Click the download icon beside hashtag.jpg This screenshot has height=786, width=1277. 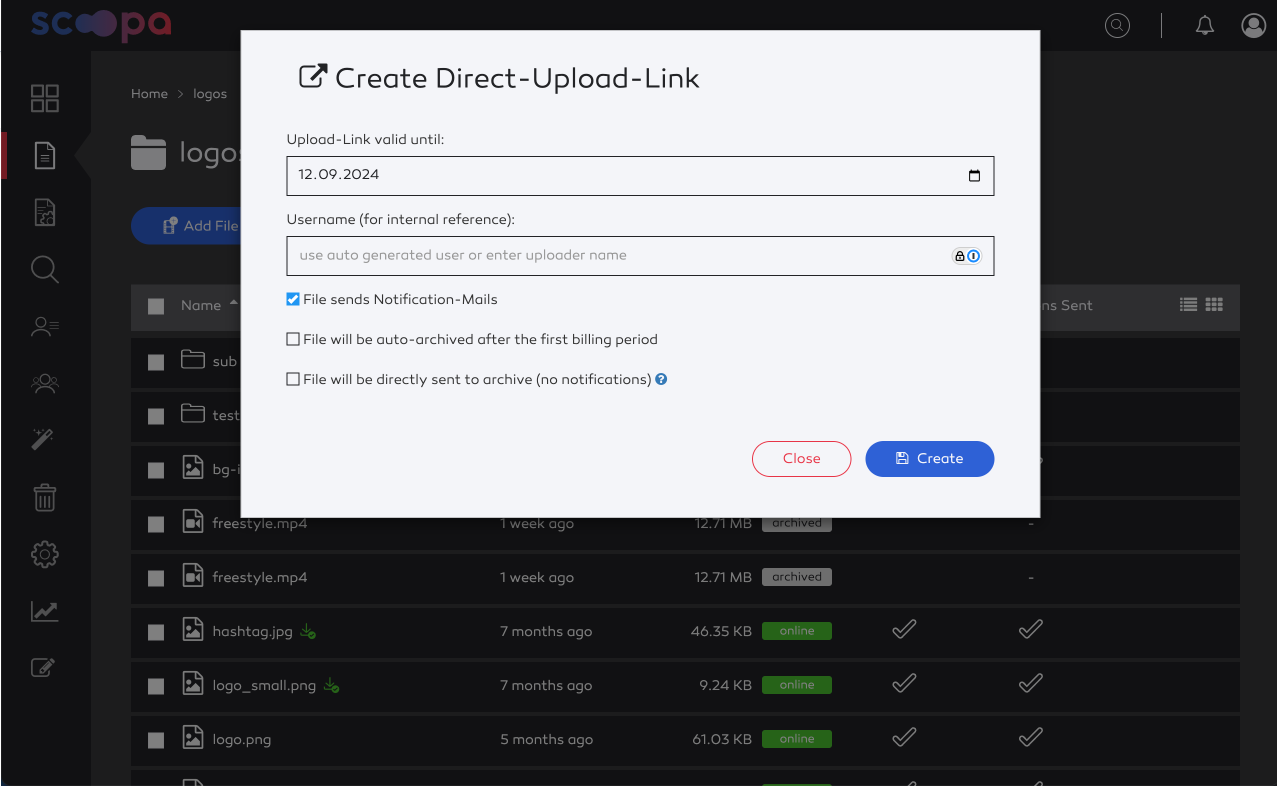pos(309,632)
